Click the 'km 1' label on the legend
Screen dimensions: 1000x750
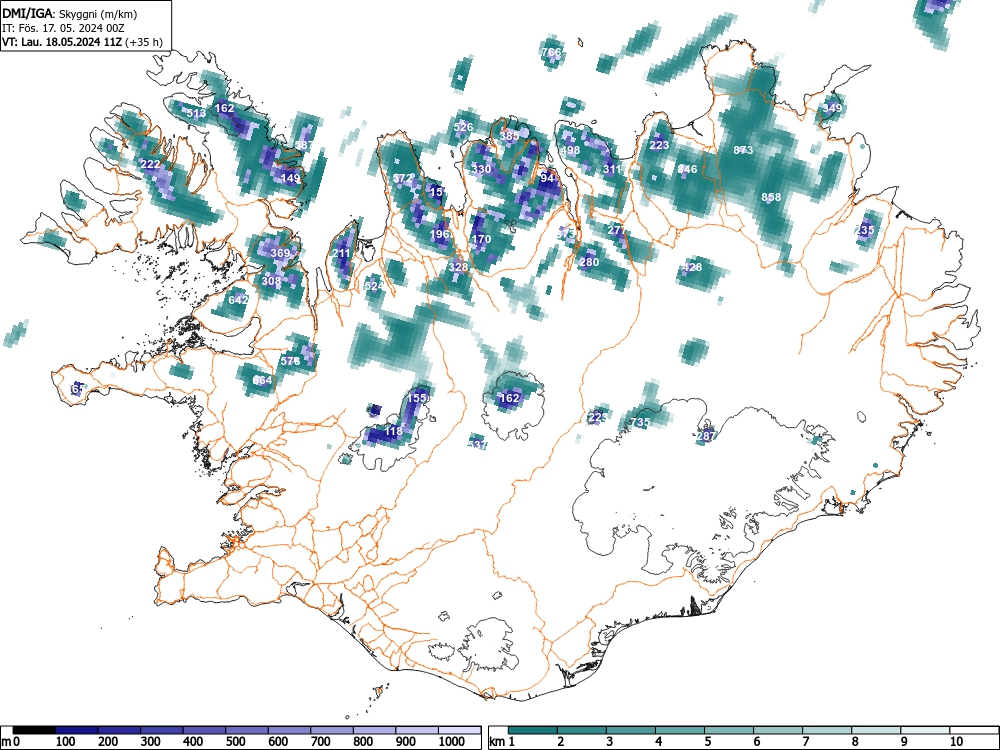point(503,742)
